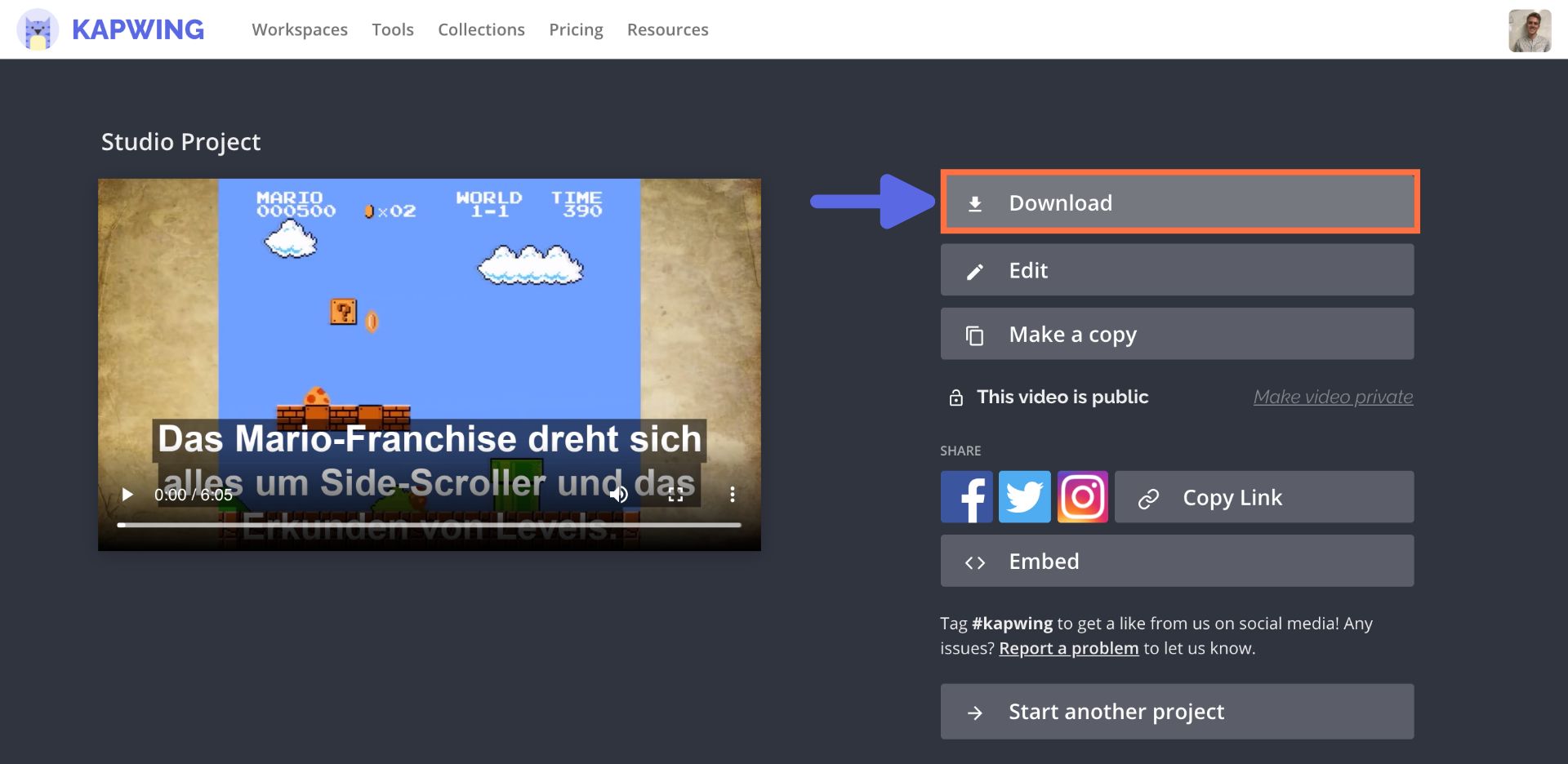Enter fullscreen on the video player
The height and width of the screenshot is (764, 1568).
[x=675, y=495]
